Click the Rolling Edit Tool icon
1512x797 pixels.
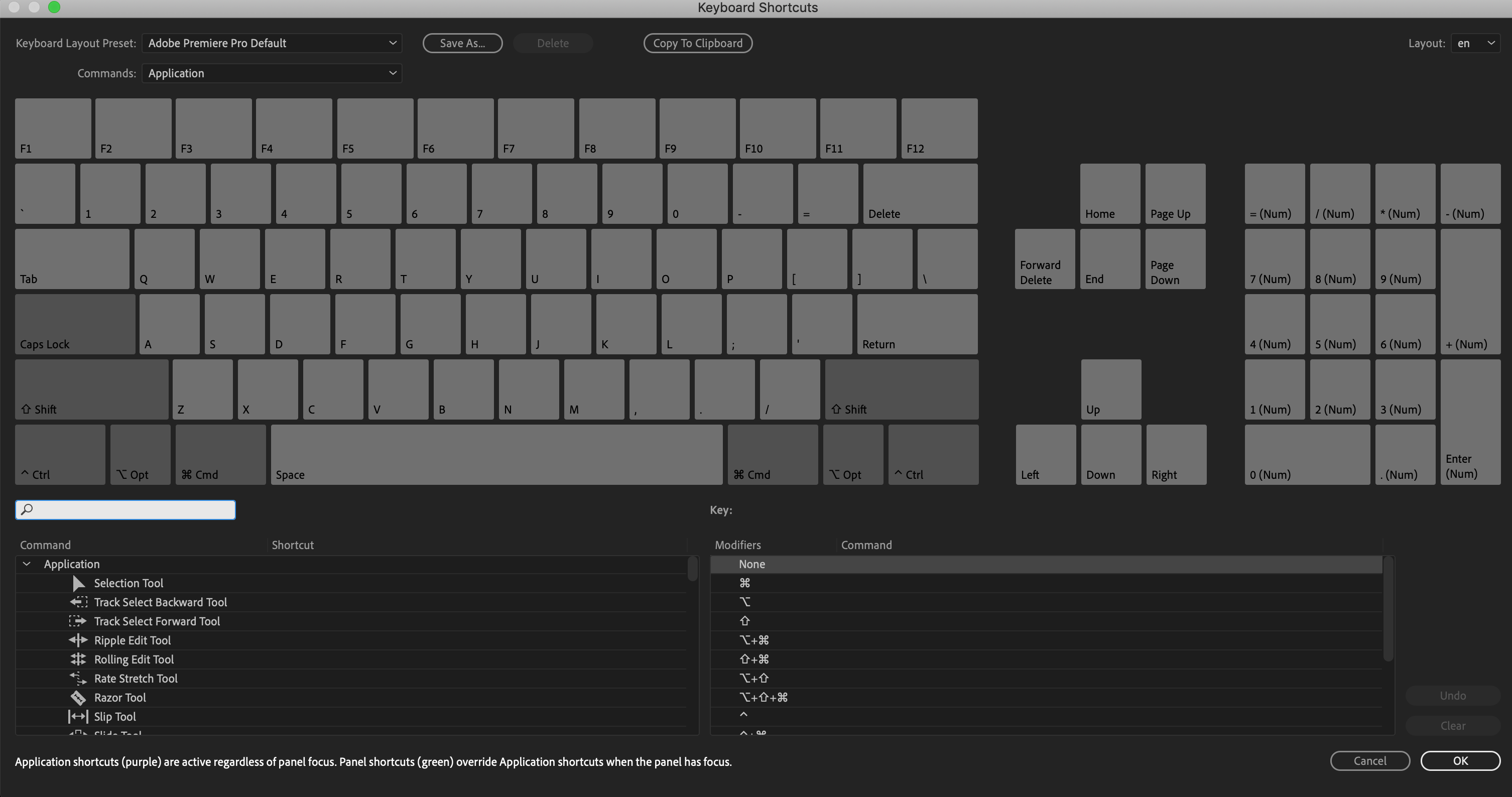click(78, 659)
